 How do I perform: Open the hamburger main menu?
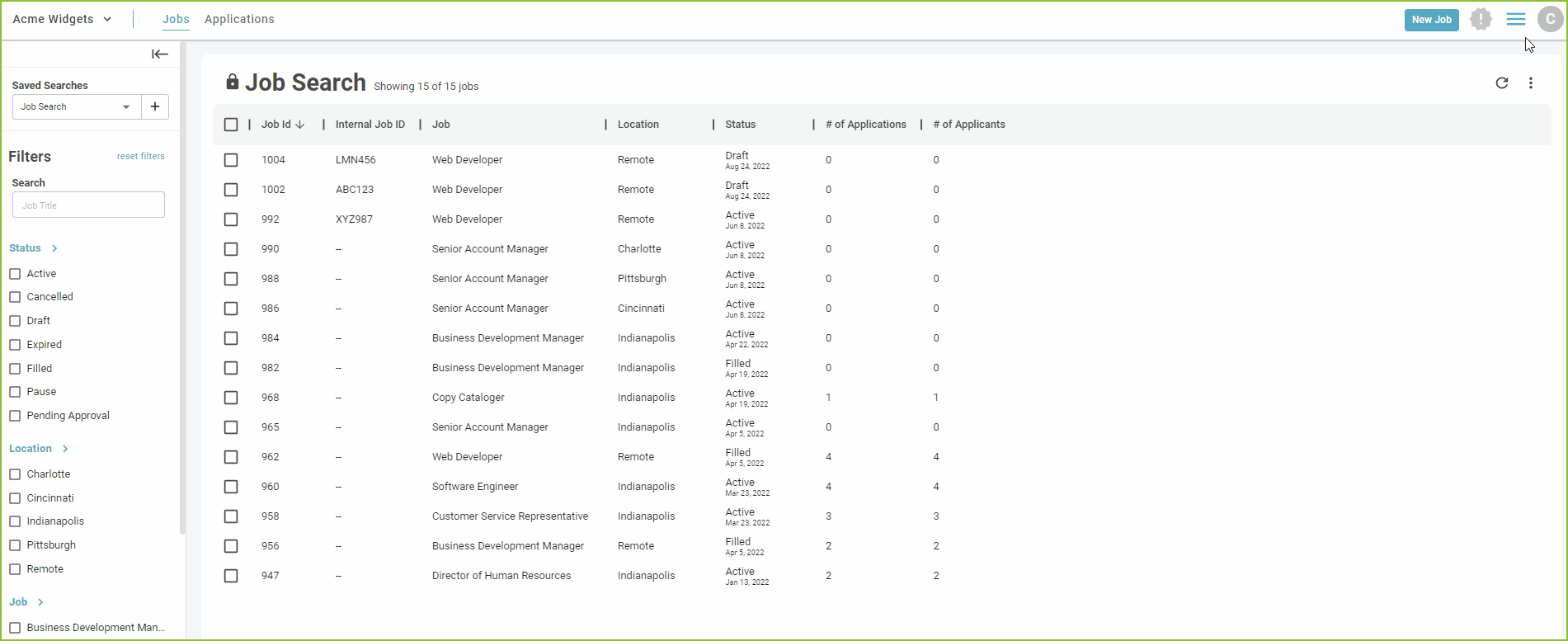click(x=1516, y=19)
